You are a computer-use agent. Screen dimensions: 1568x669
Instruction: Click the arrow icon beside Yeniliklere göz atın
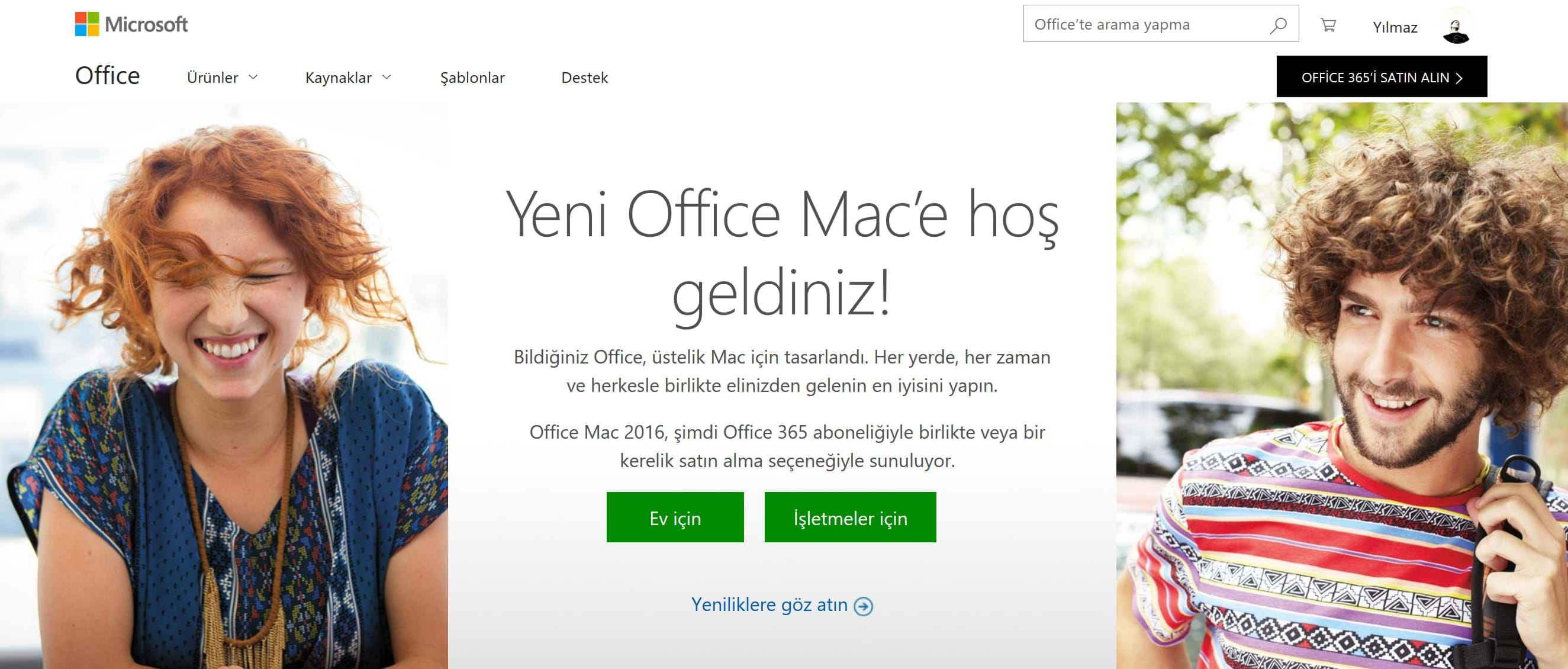[x=863, y=606]
